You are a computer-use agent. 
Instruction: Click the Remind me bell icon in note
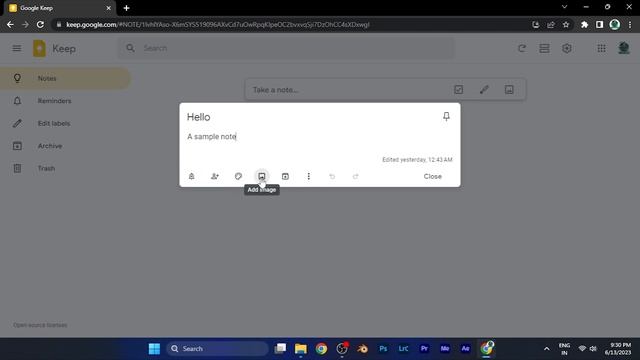point(191,176)
